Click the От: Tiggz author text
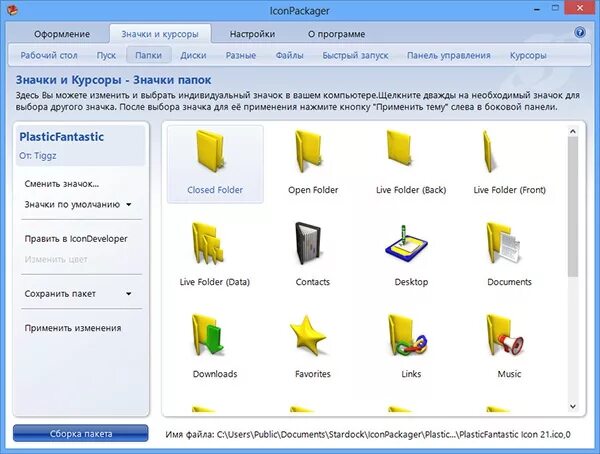Viewport: 600px width, 454px height. tap(38, 156)
